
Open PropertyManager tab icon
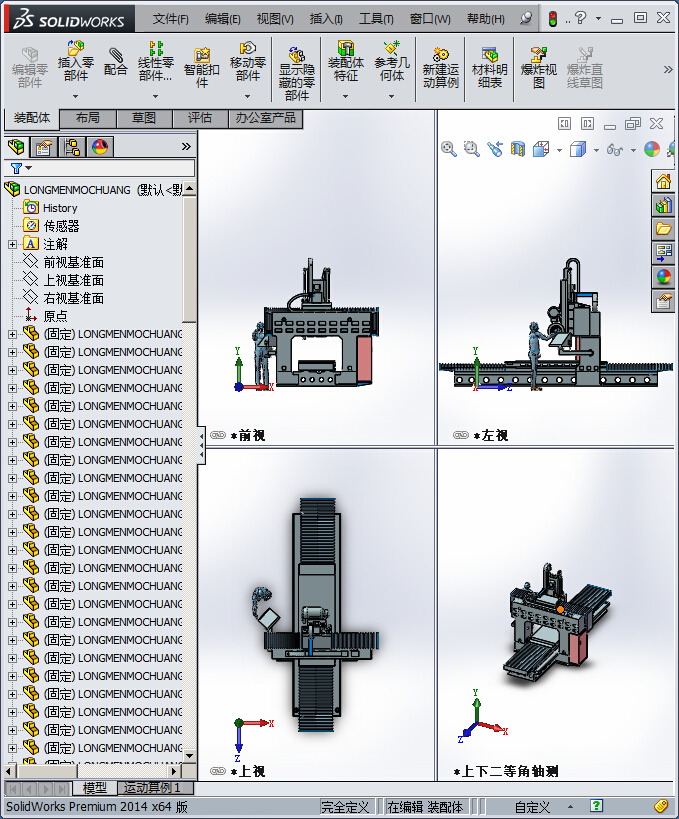(x=44, y=147)
